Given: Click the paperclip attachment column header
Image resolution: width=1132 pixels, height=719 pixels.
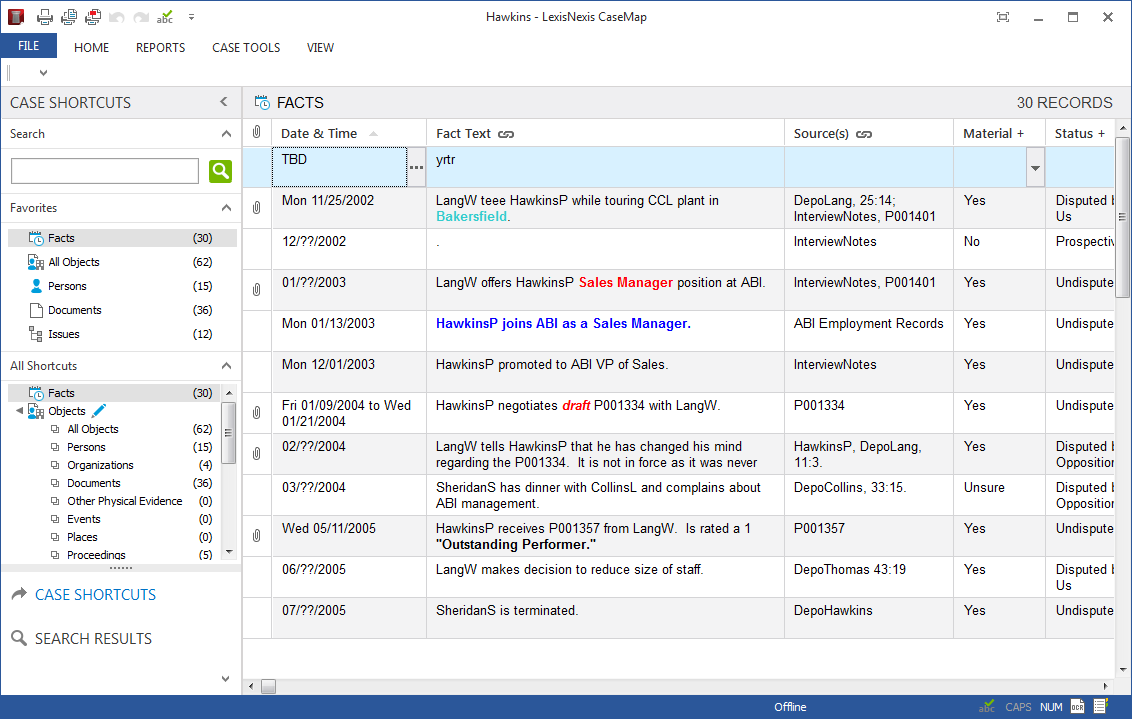Looking at the screenshot, I should tap(256, 132).
